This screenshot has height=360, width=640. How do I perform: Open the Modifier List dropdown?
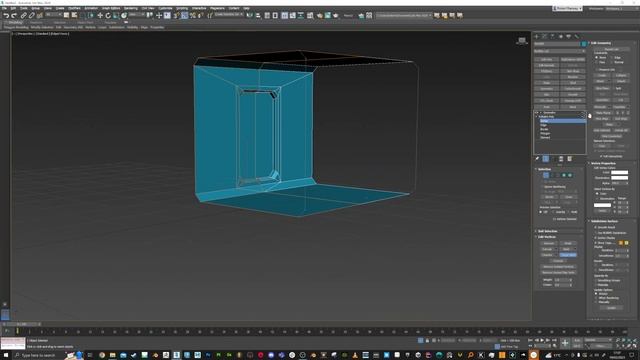point(560,51)
